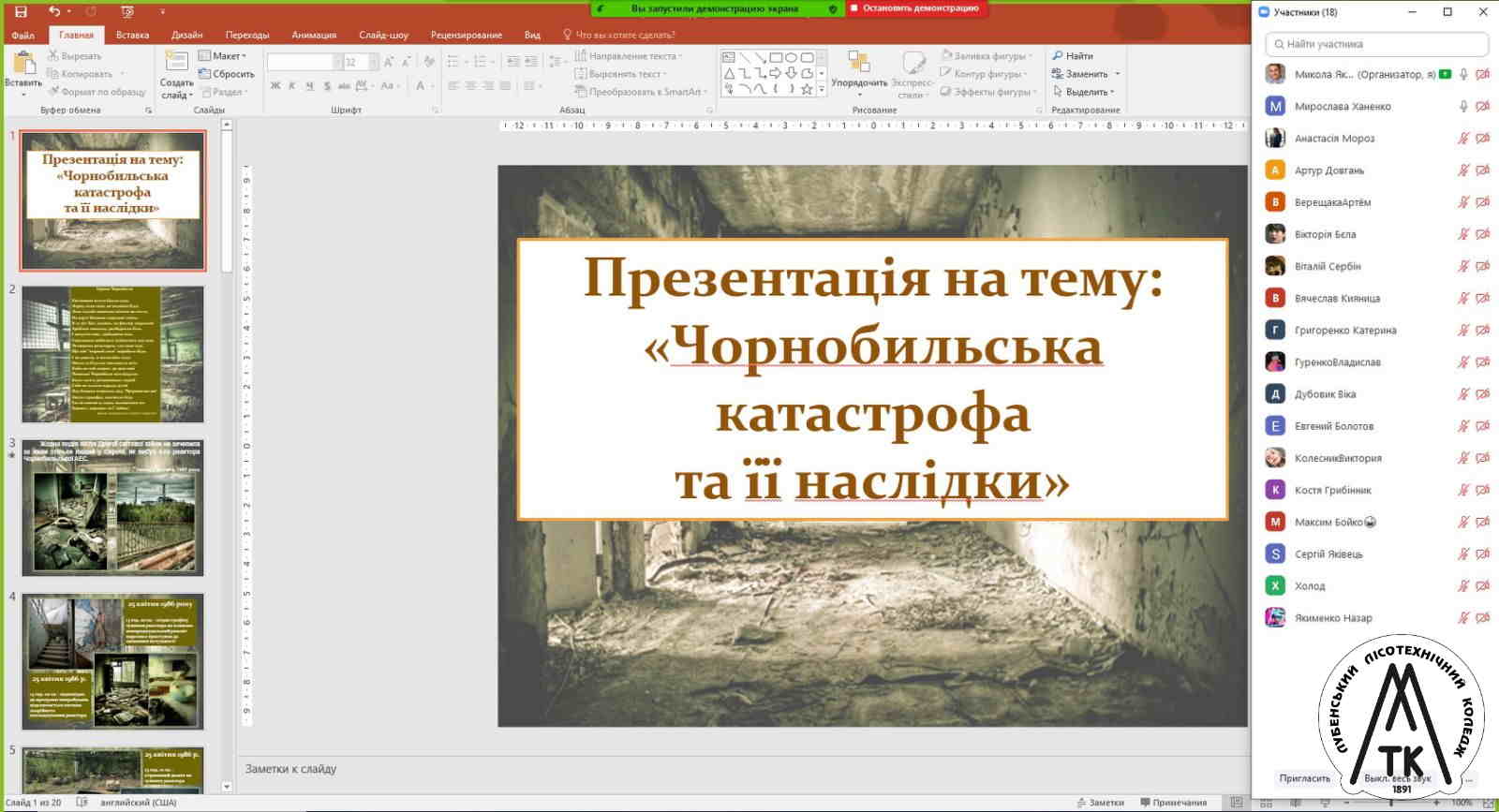Switch to the Переходы ribbon tab

(x=247, y=35)
